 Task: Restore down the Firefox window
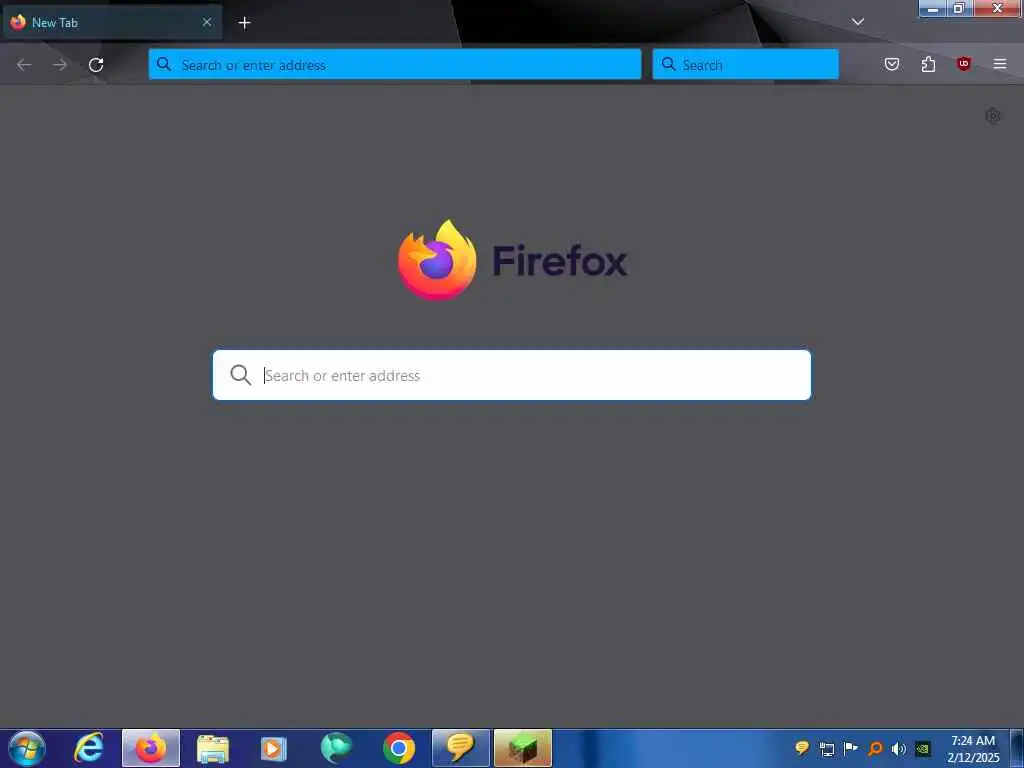coord(959,8)
